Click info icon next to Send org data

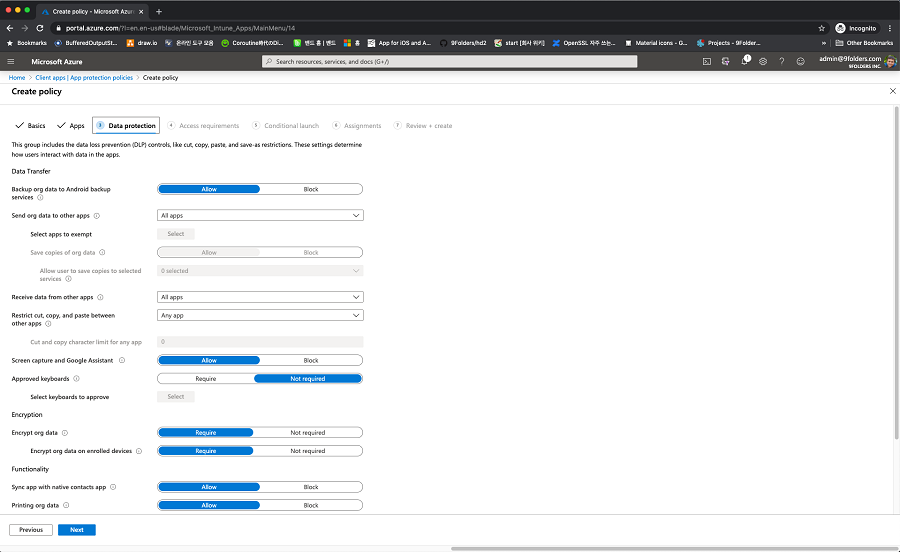96,216
